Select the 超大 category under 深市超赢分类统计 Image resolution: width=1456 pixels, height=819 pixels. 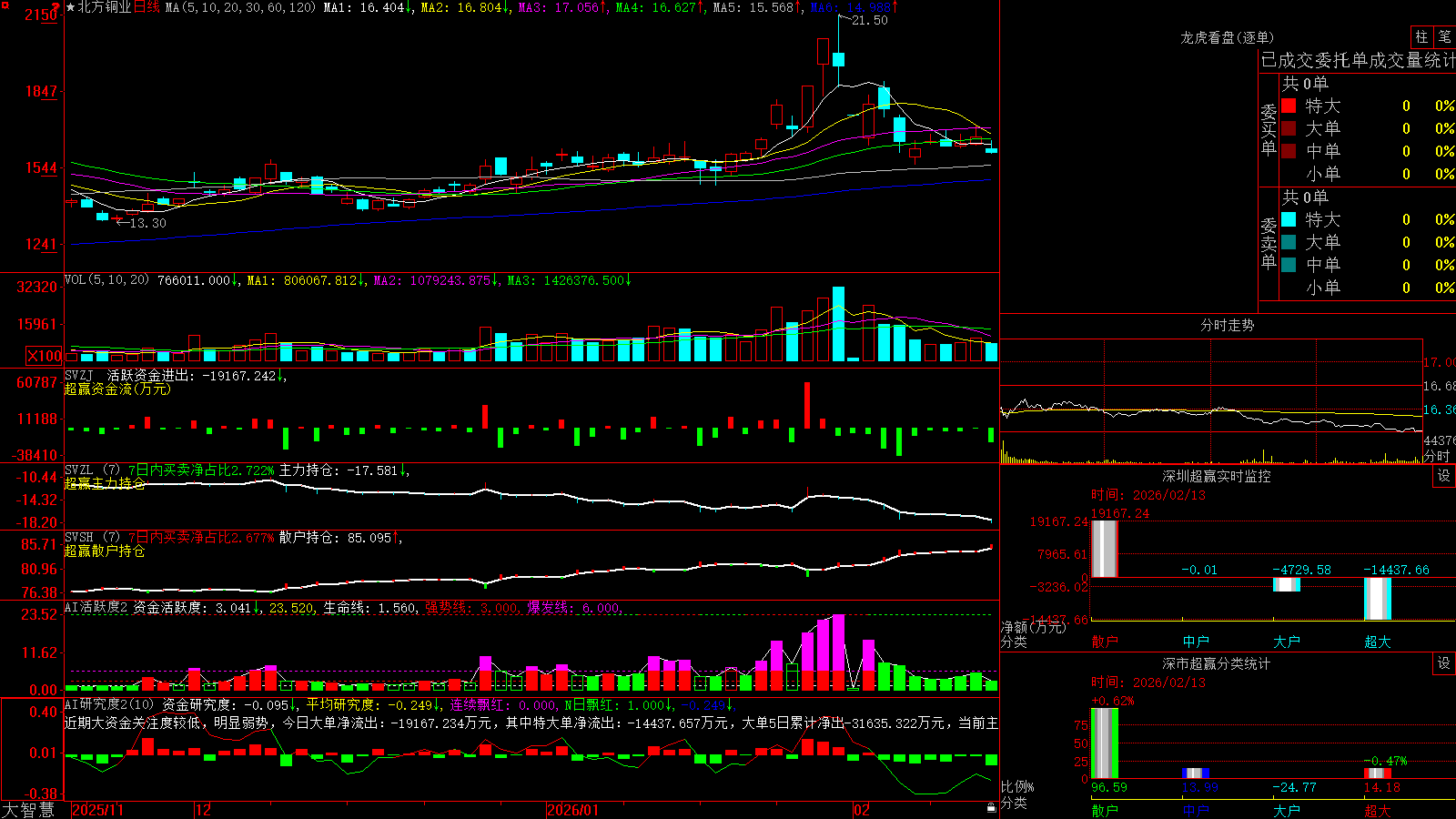(1378, 810)
